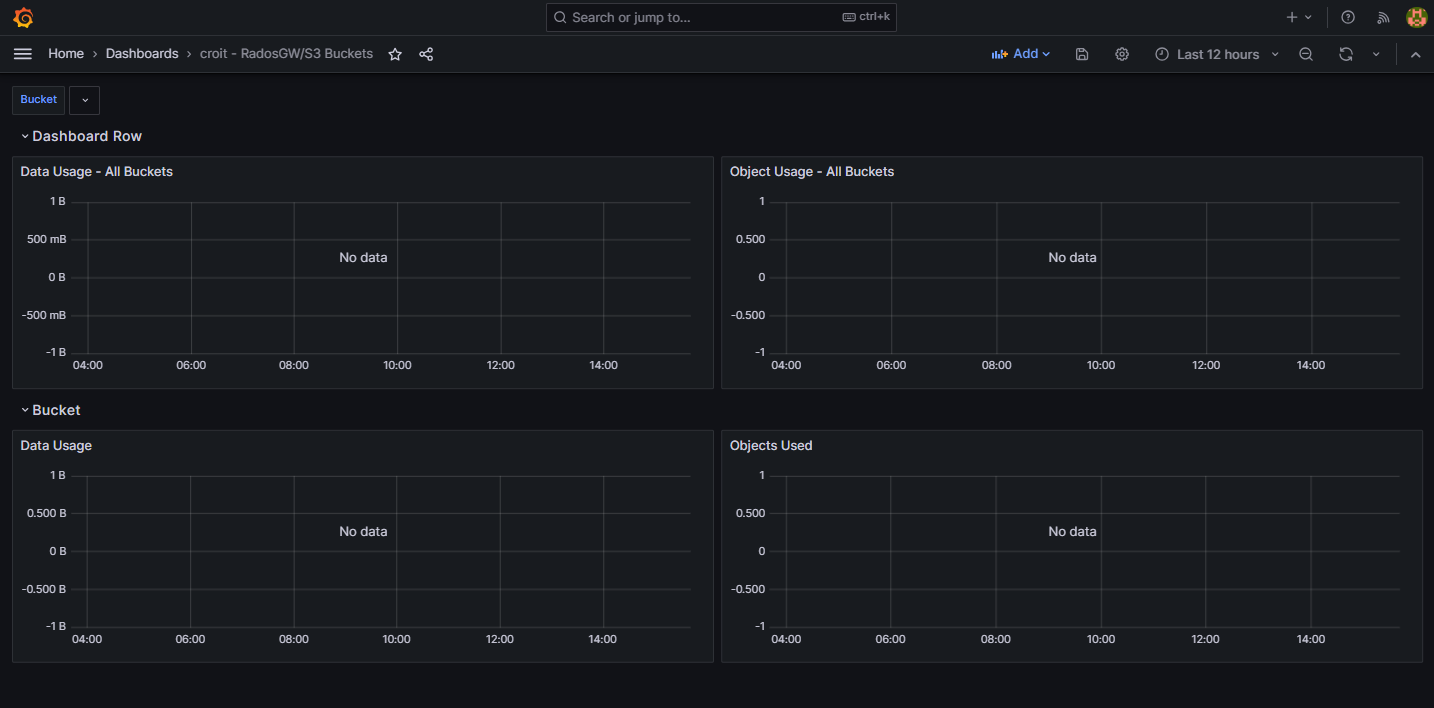The image size is (1434, 708).
Task: Open the Objects Used panel title
Action: (x=771, y=446)
